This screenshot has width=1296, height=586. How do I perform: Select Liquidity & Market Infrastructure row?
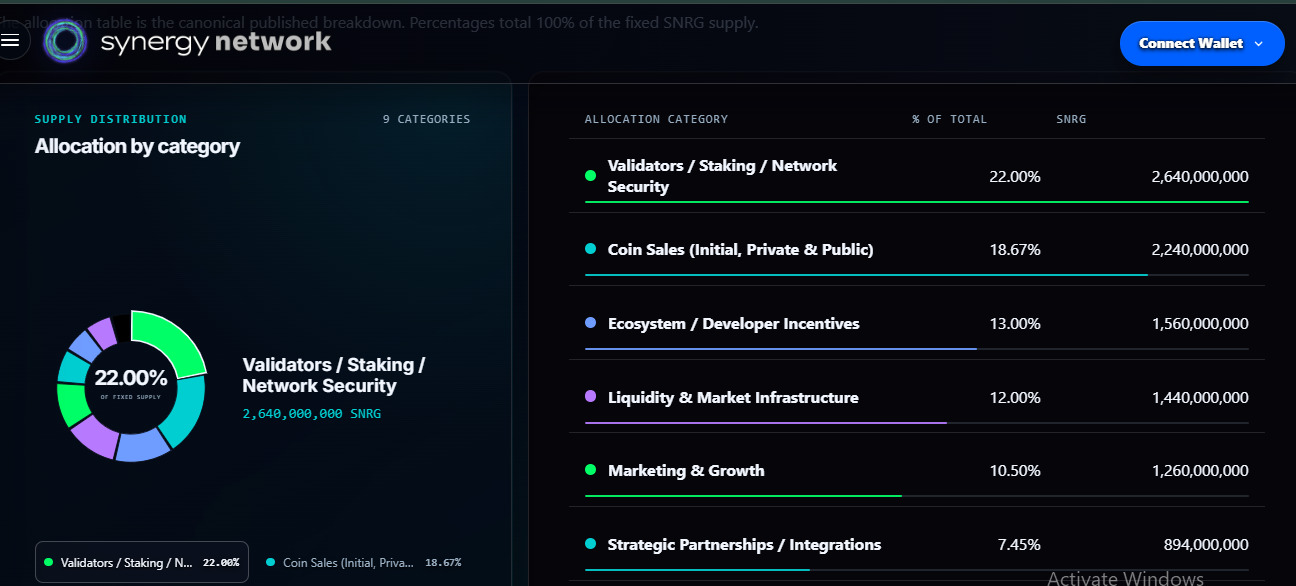coord(917,397)
